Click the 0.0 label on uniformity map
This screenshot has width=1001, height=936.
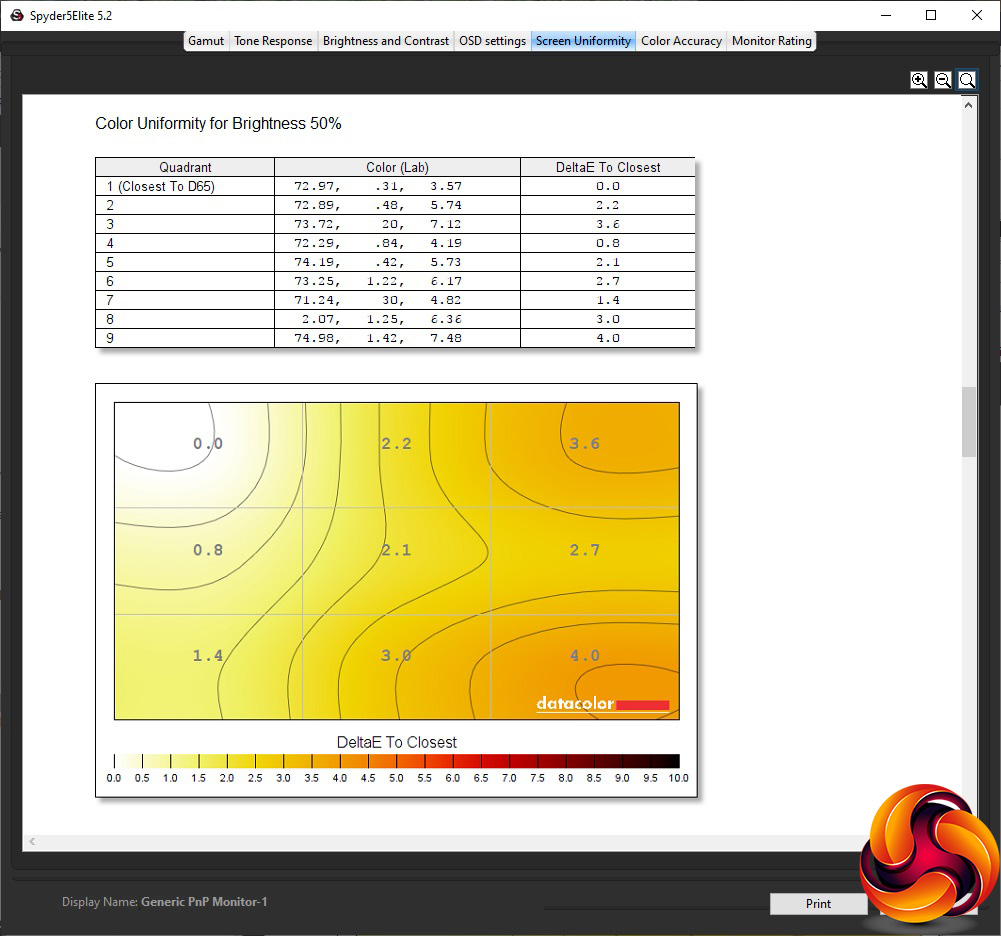point(208,443)
